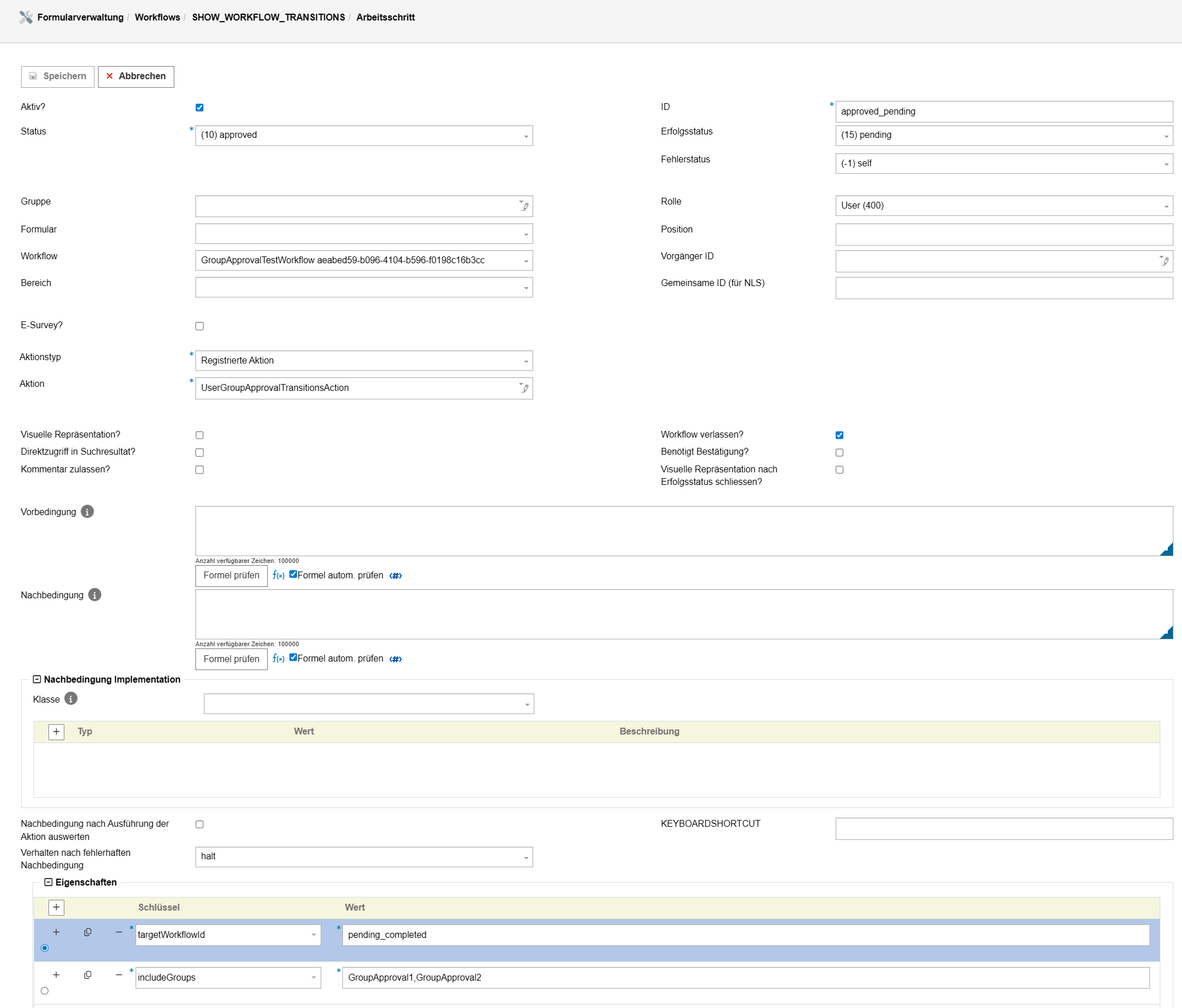Duplicate the targetWorkflowId row
This screenshot has width=1182, height=1008.
pyautogui.click(x=88, y=932)
